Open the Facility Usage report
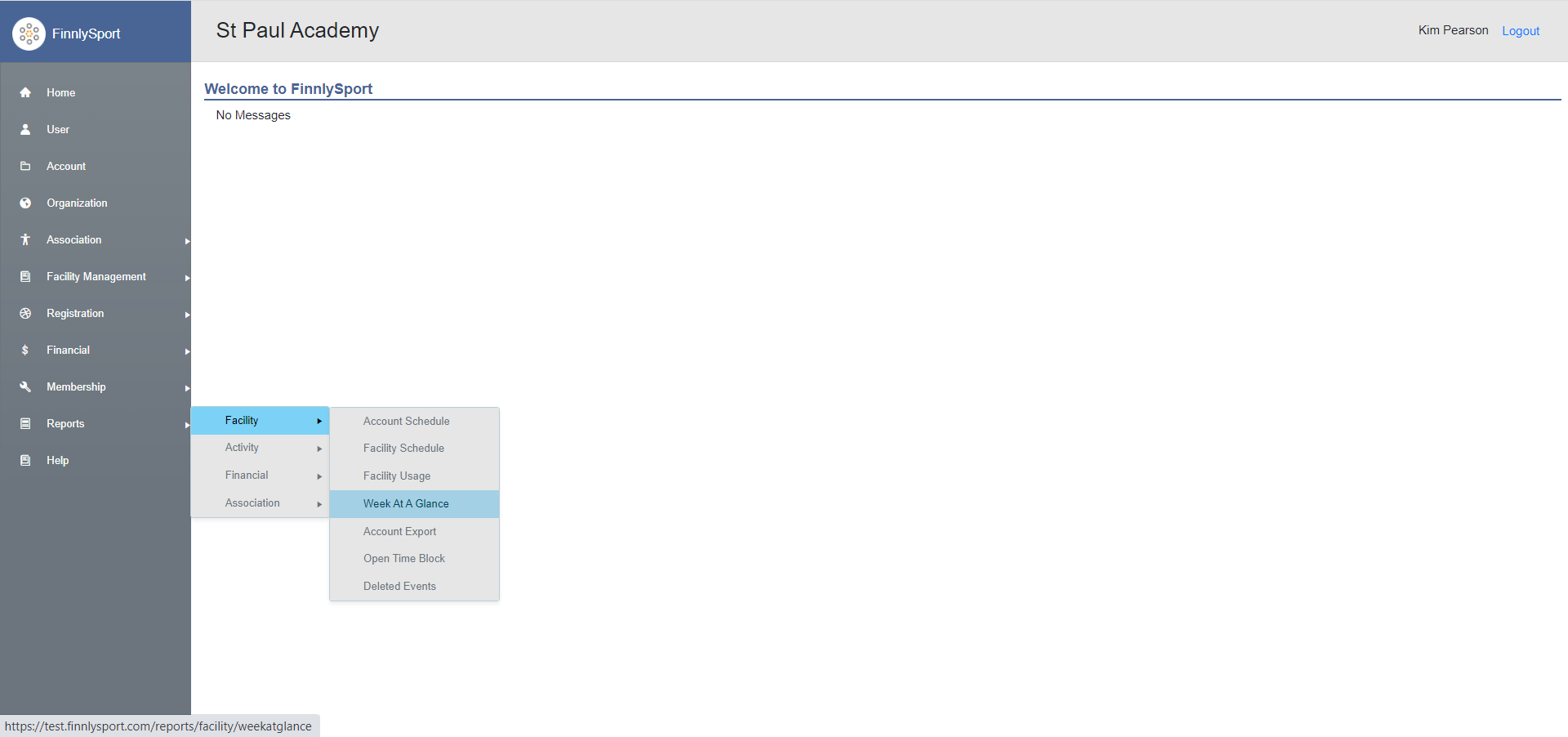 coord(414,476)
